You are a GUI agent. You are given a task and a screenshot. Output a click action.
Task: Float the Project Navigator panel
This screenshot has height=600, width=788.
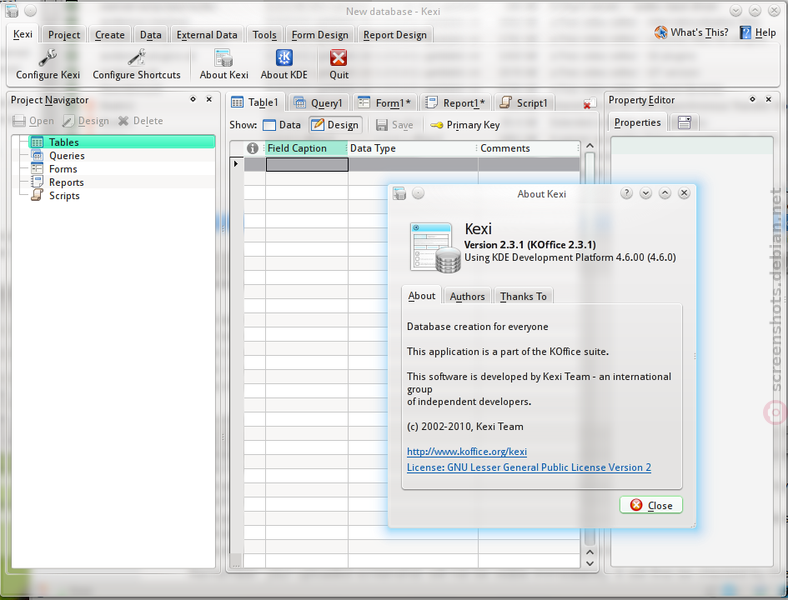(x=193, y=99)
